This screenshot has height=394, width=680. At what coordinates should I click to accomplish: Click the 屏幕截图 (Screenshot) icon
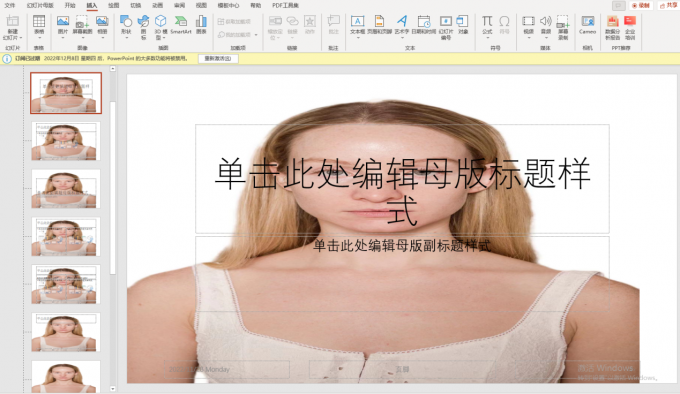coord(82,22)
